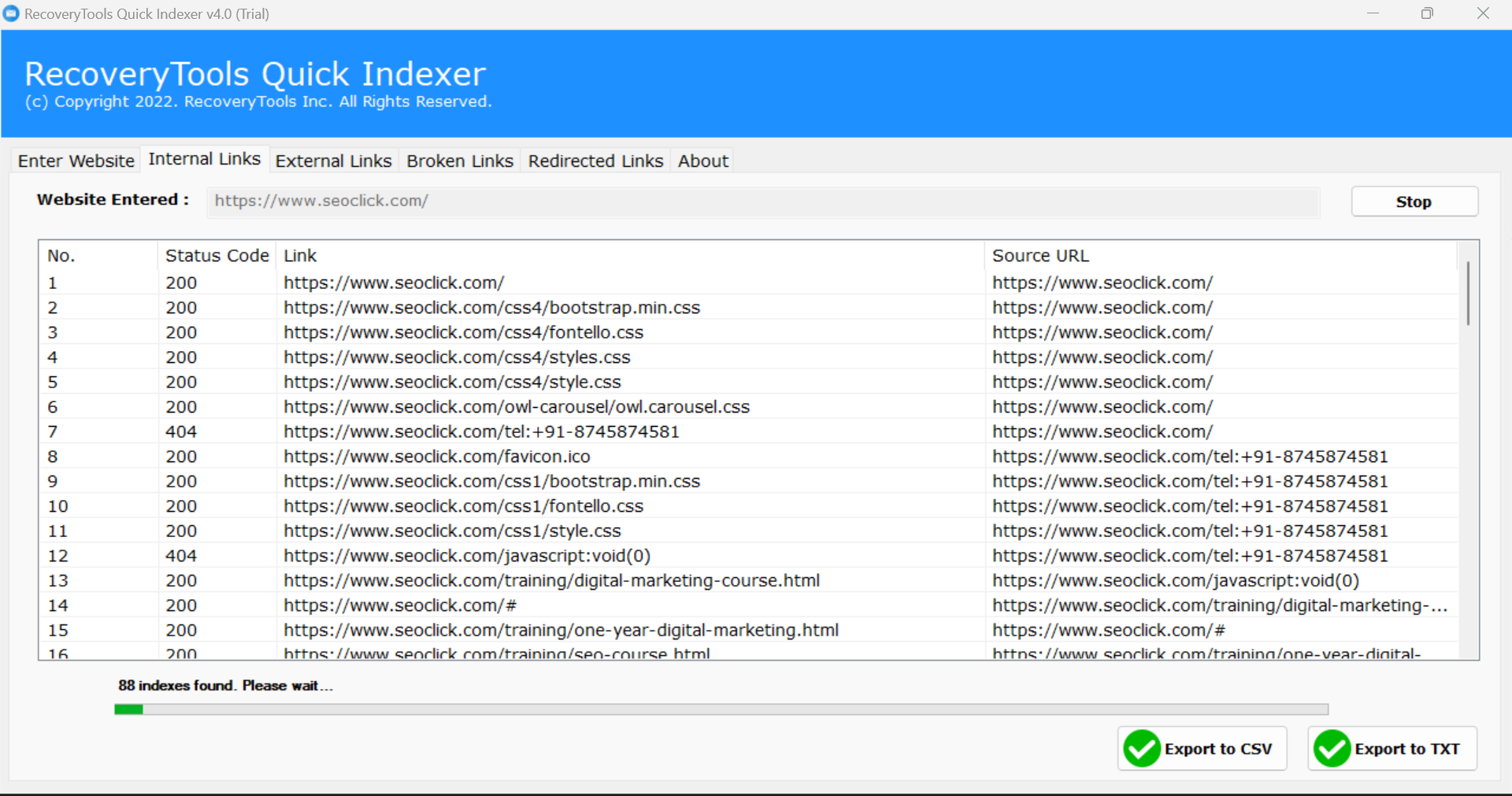Click the 404 status code in row 12

[x=181, y=556]
